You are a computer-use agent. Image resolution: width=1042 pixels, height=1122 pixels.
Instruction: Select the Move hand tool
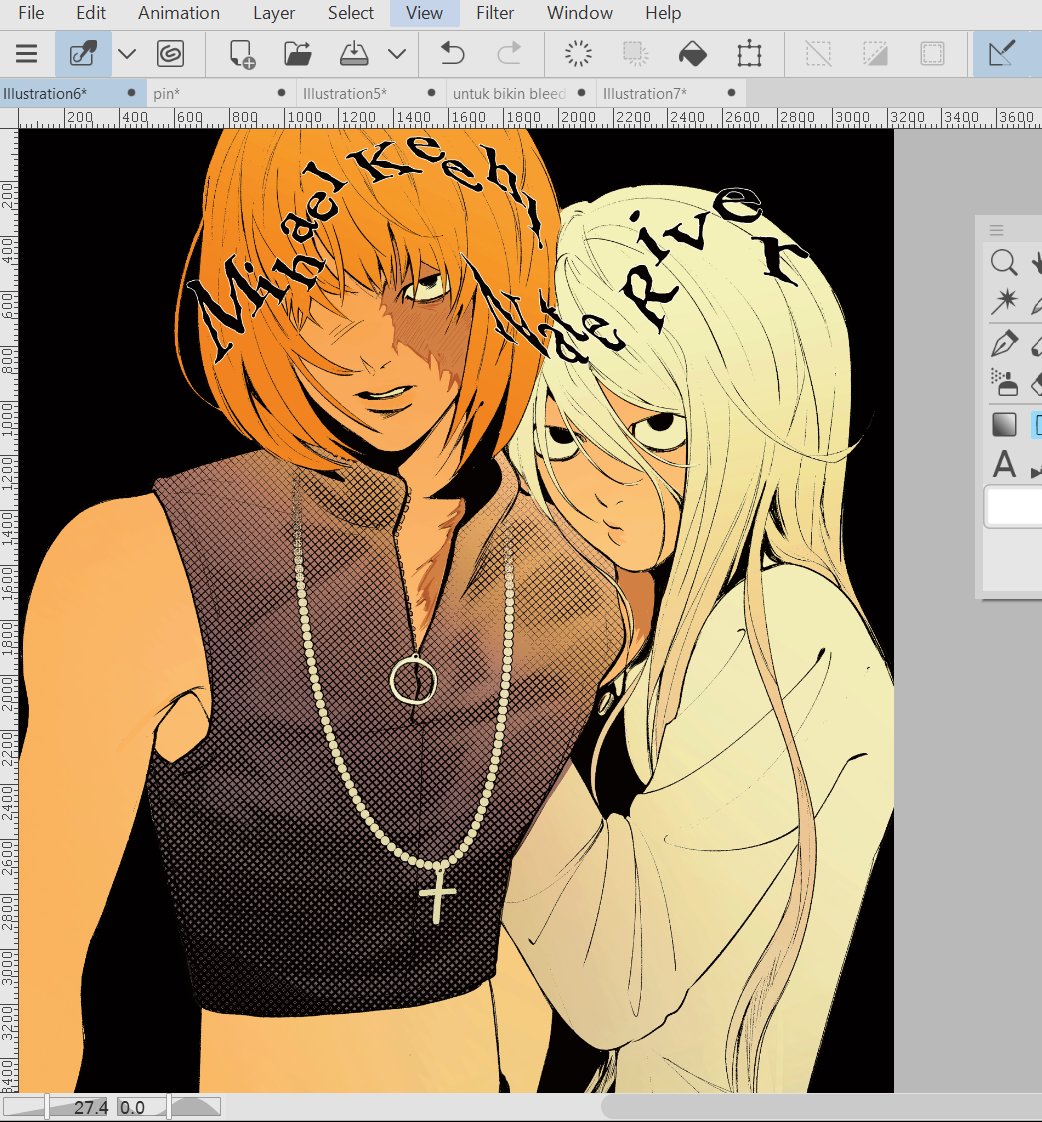click(x=1036, y=263)
